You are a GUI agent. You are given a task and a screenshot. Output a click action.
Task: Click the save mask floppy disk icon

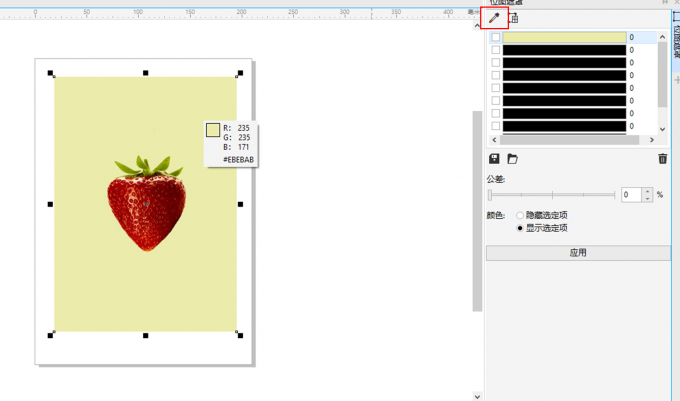tap(494, 159)
